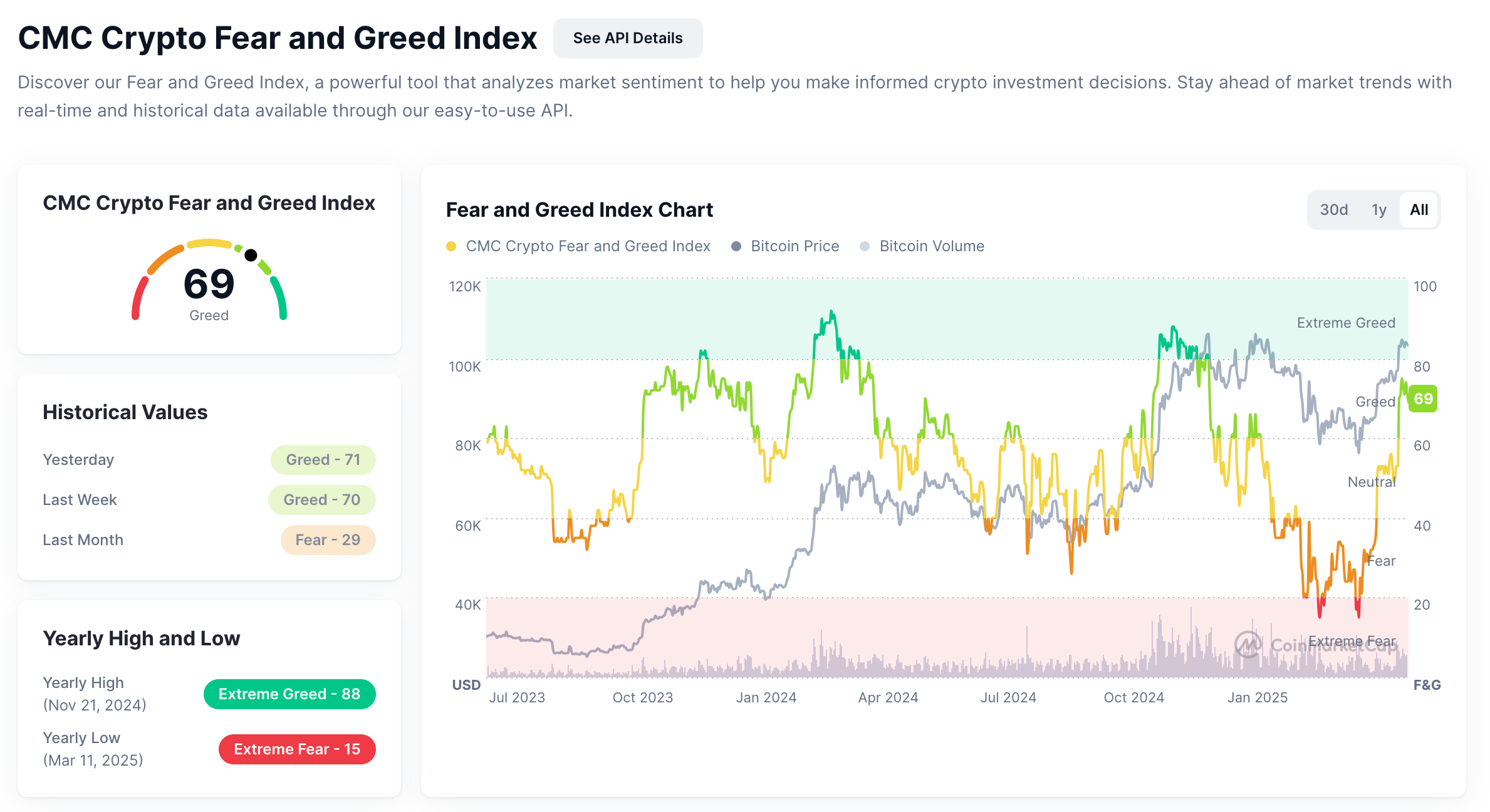Toggle CMC Crypto Fear and Greed Index legend

pos(587,246)
